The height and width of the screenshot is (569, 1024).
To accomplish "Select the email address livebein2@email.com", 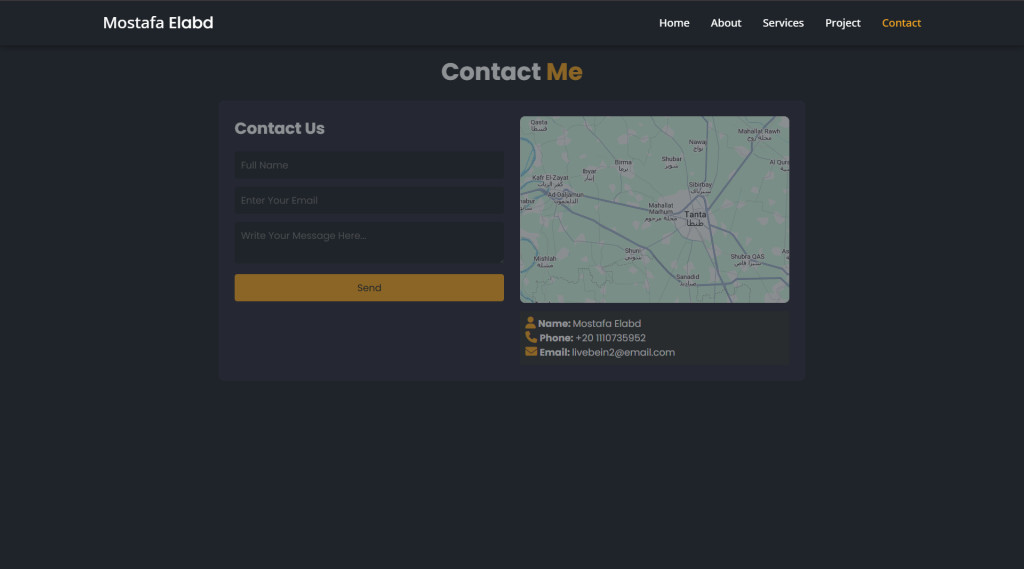I will 623,352.
